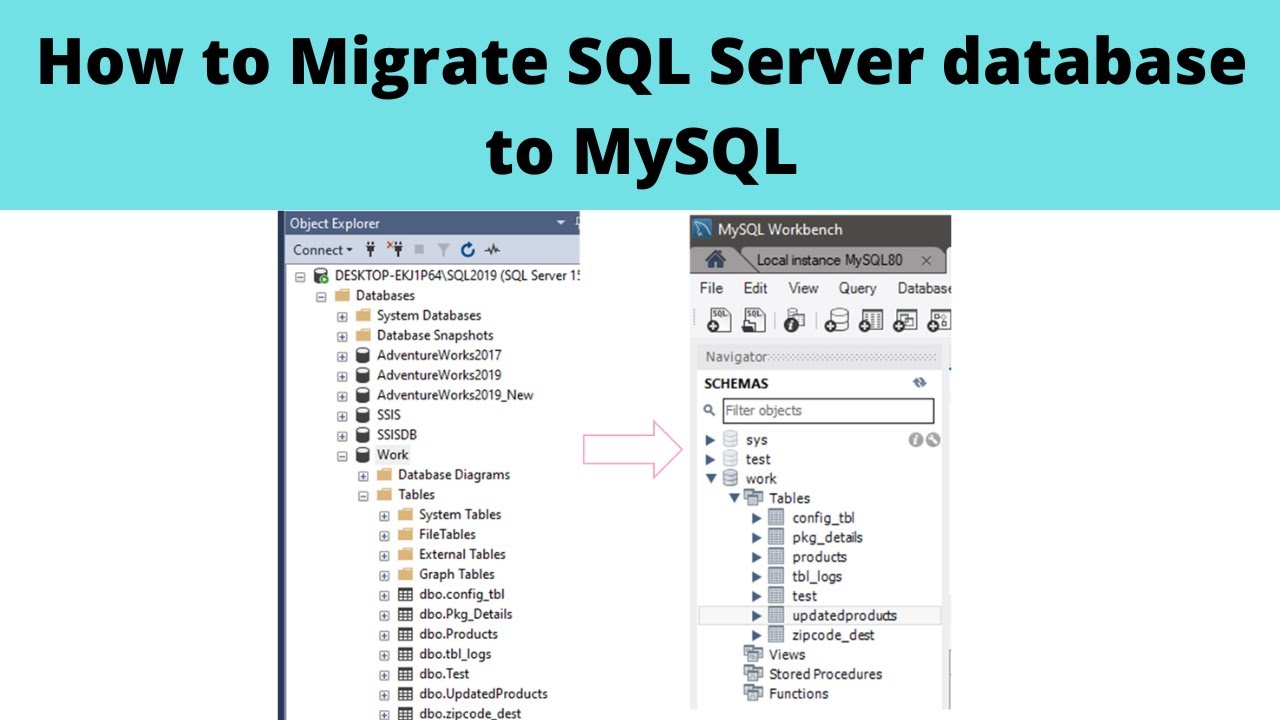This screenshot has width=1280, height=720.
Task: Expand the System Databases folder
Action: tap(342, 316)
